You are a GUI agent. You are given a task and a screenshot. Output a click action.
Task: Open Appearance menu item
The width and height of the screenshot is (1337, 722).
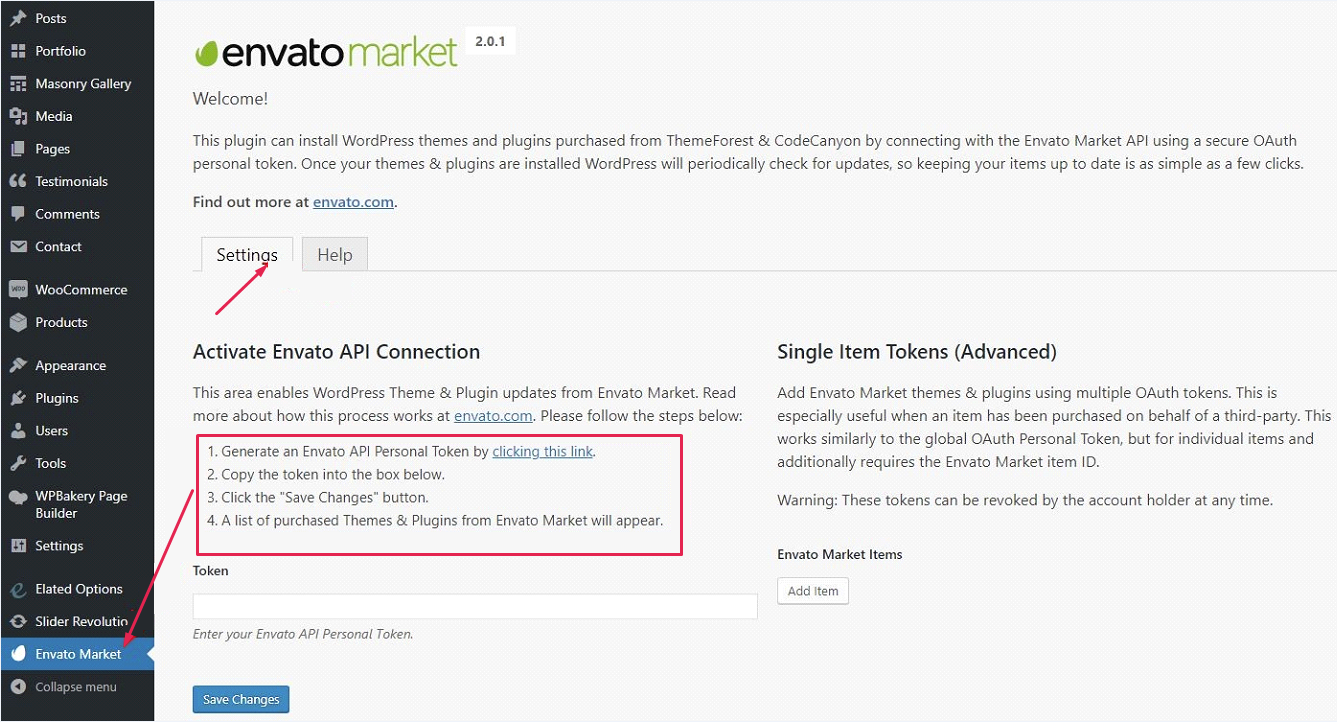(x=70, y=366)
